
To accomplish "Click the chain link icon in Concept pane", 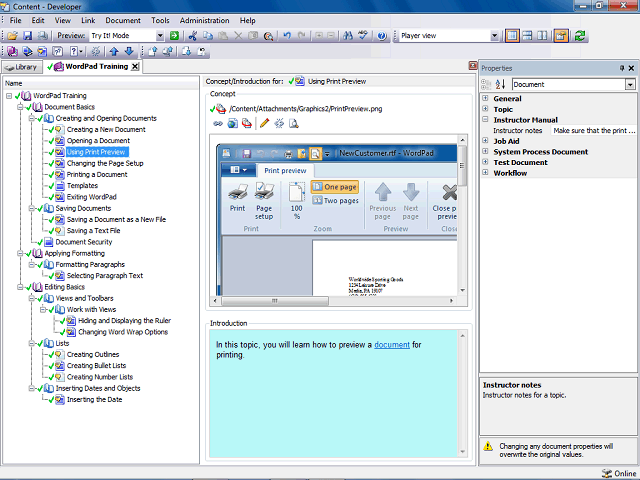I will point(218,123).
